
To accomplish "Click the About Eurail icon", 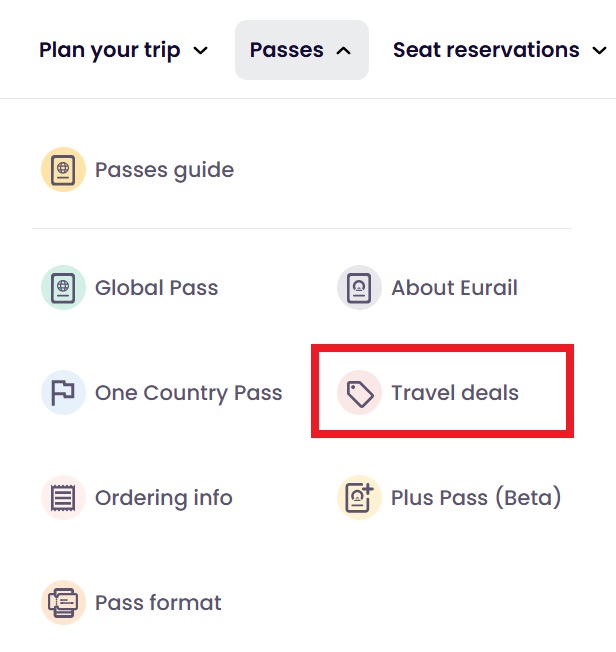I will pos(359,288).
